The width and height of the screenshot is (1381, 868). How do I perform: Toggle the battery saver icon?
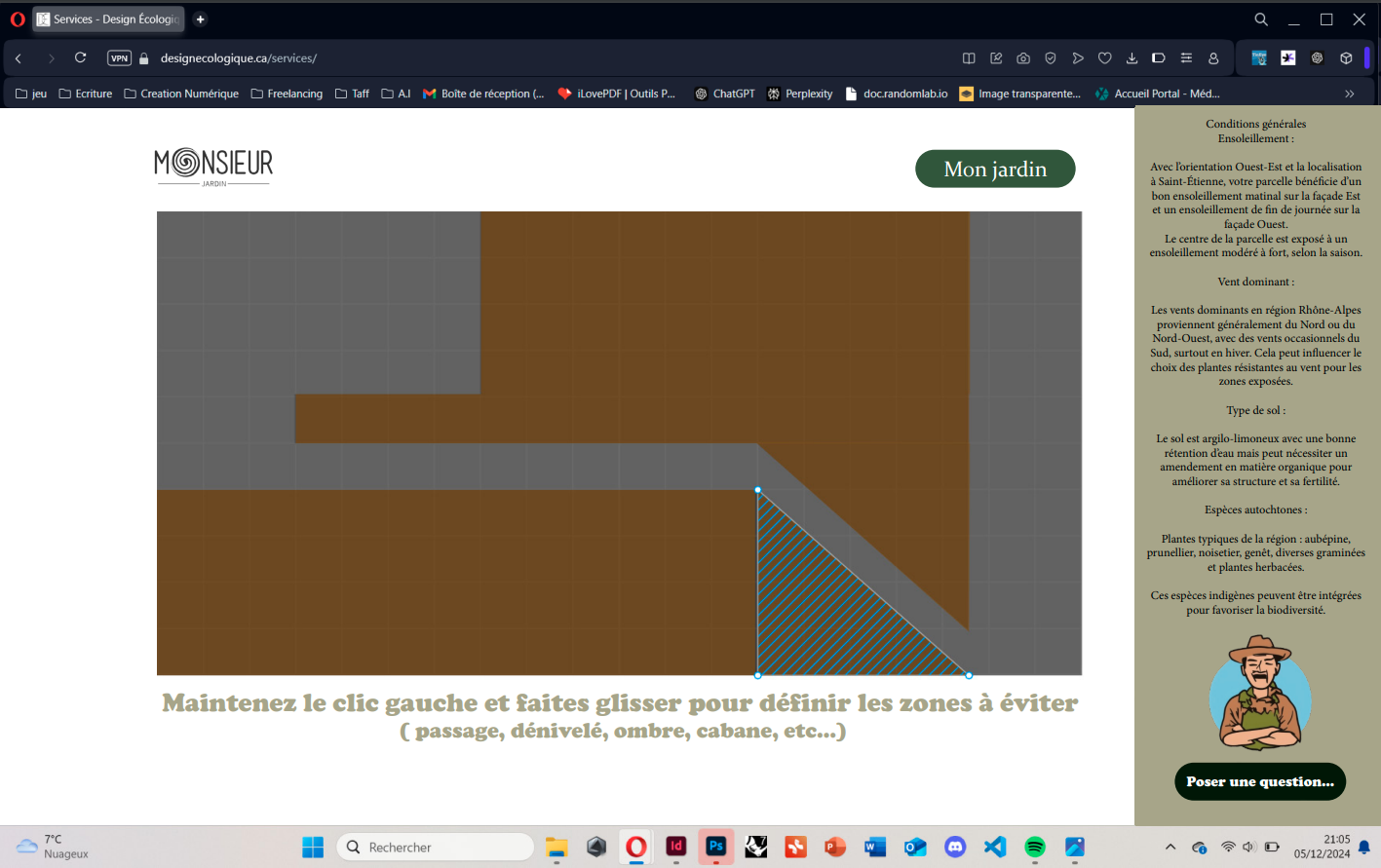coord(1159,58)
